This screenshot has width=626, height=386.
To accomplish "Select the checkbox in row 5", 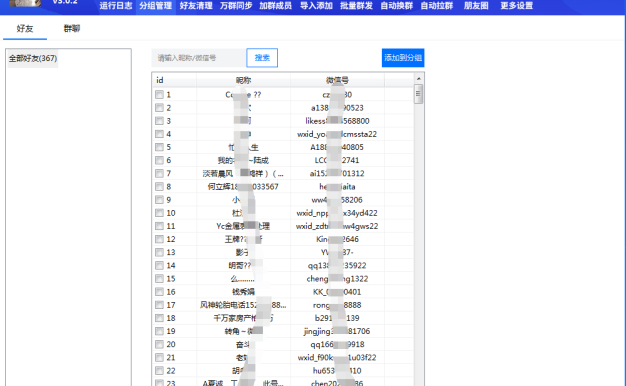I will coord(159,147).
